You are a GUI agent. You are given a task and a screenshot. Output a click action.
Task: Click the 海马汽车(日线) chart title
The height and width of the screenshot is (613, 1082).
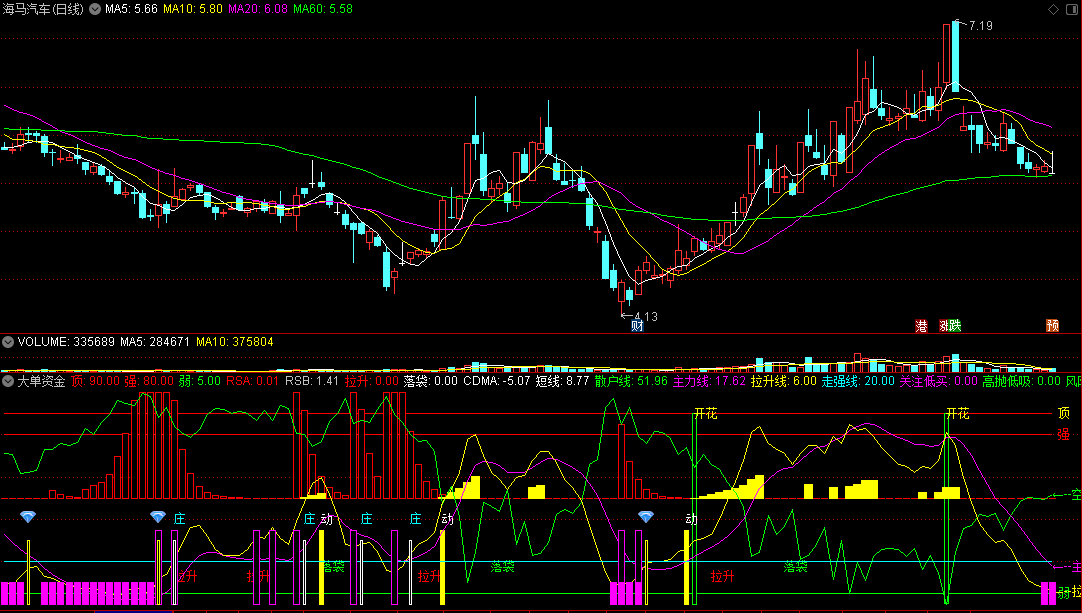tap(43, 9)
